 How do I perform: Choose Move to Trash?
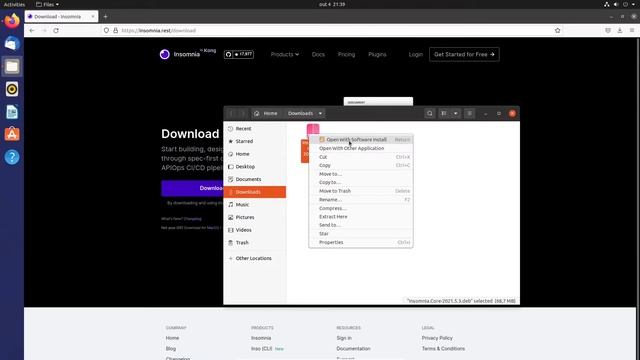click(361, 191)
